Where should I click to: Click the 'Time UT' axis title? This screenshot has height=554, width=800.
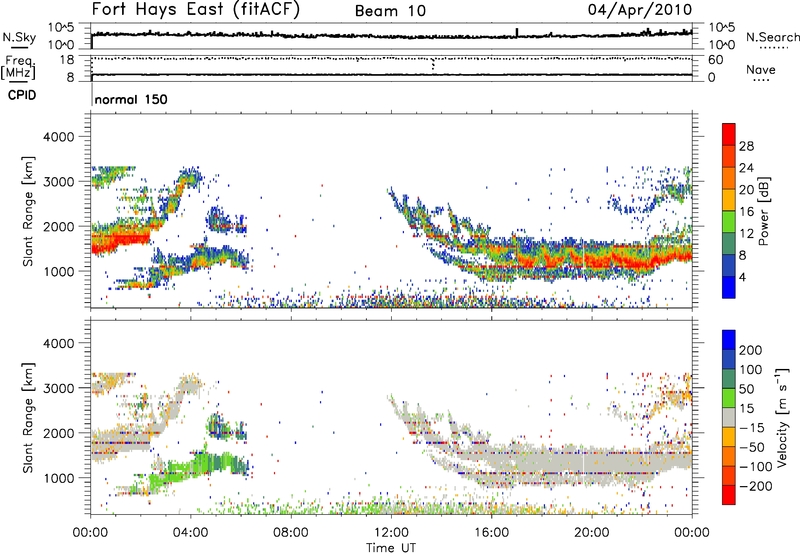click(391, 548)
